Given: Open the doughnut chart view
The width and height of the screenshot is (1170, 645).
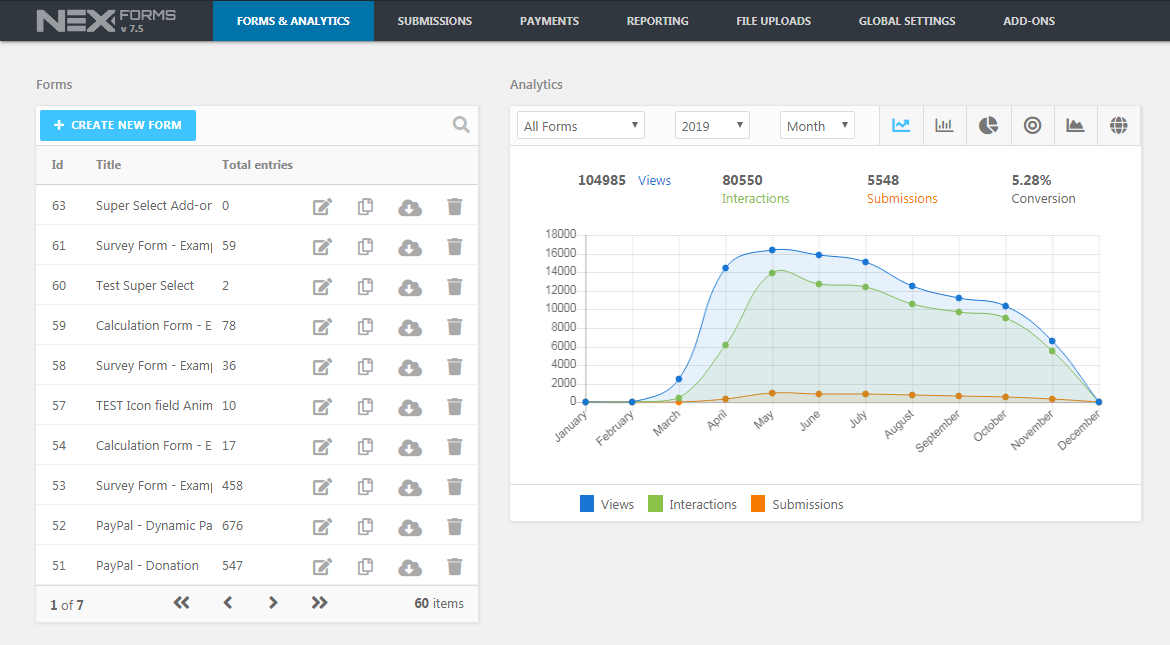Looking at the screenshot, I should (x=1032, y=125).
